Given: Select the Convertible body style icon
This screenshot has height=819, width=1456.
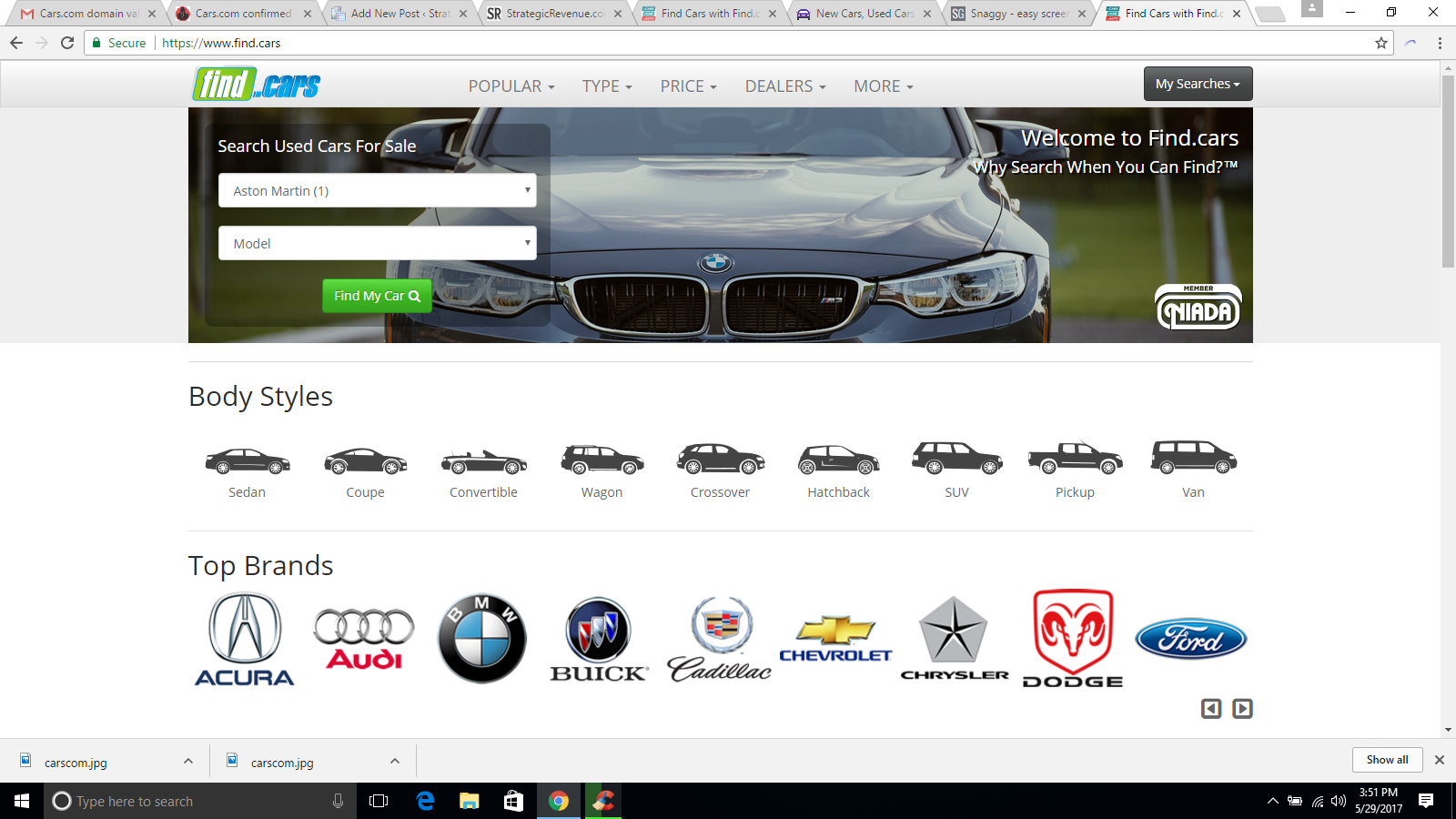Looking at the screenshot, I should point(483,461).
